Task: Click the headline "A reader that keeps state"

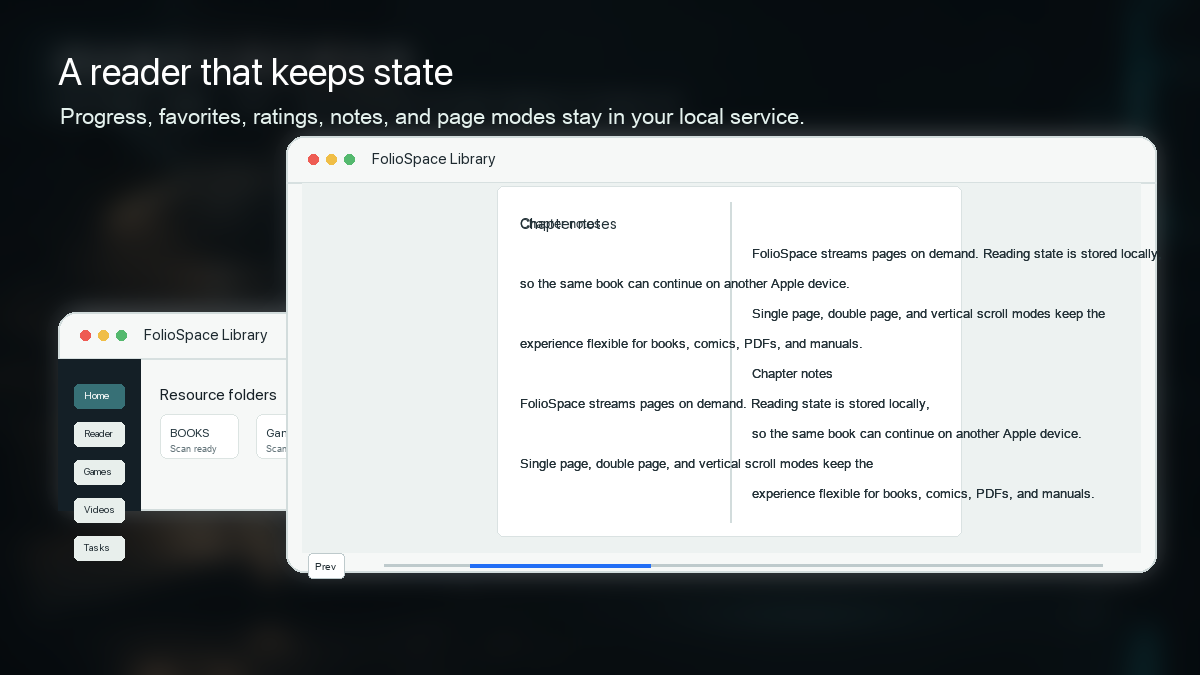Action: (x=256, y=72)
